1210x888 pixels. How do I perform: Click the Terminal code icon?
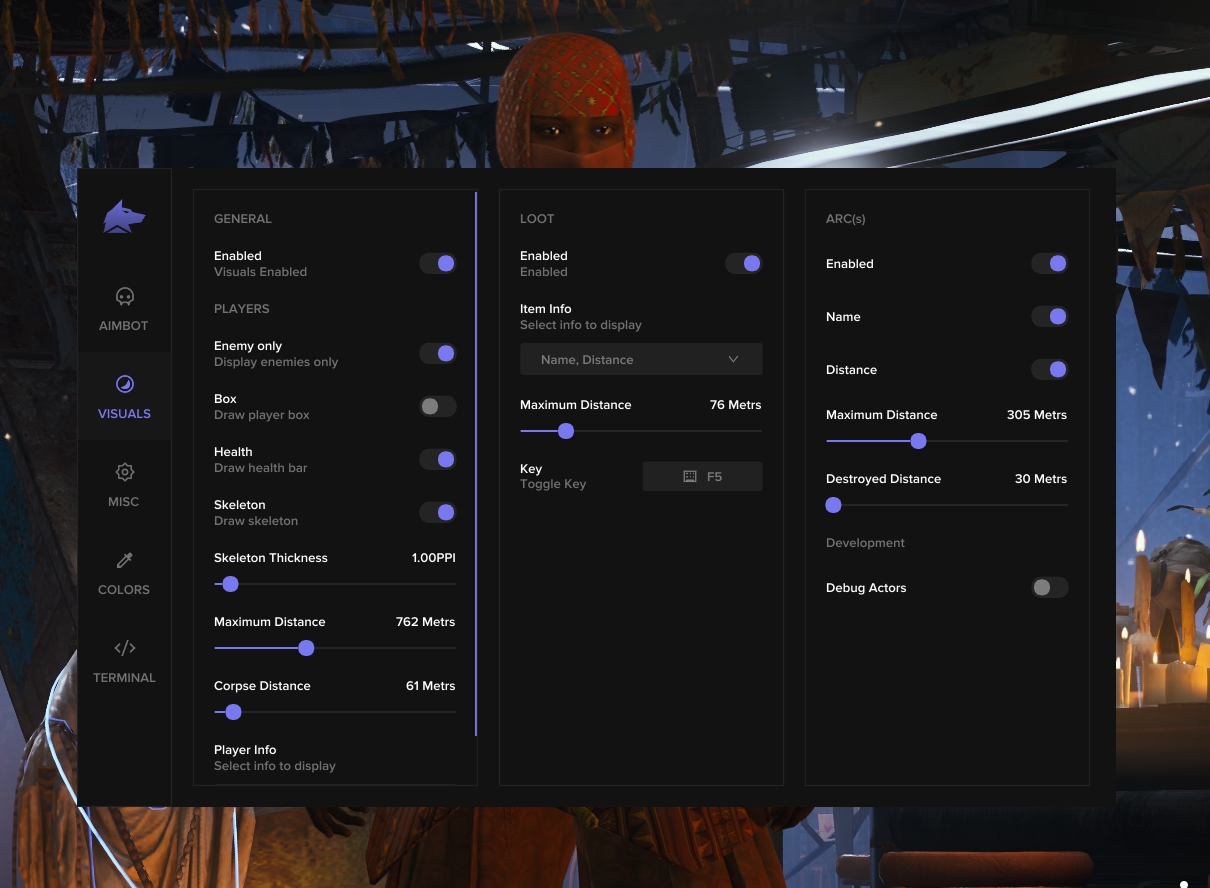coord(124,648)
